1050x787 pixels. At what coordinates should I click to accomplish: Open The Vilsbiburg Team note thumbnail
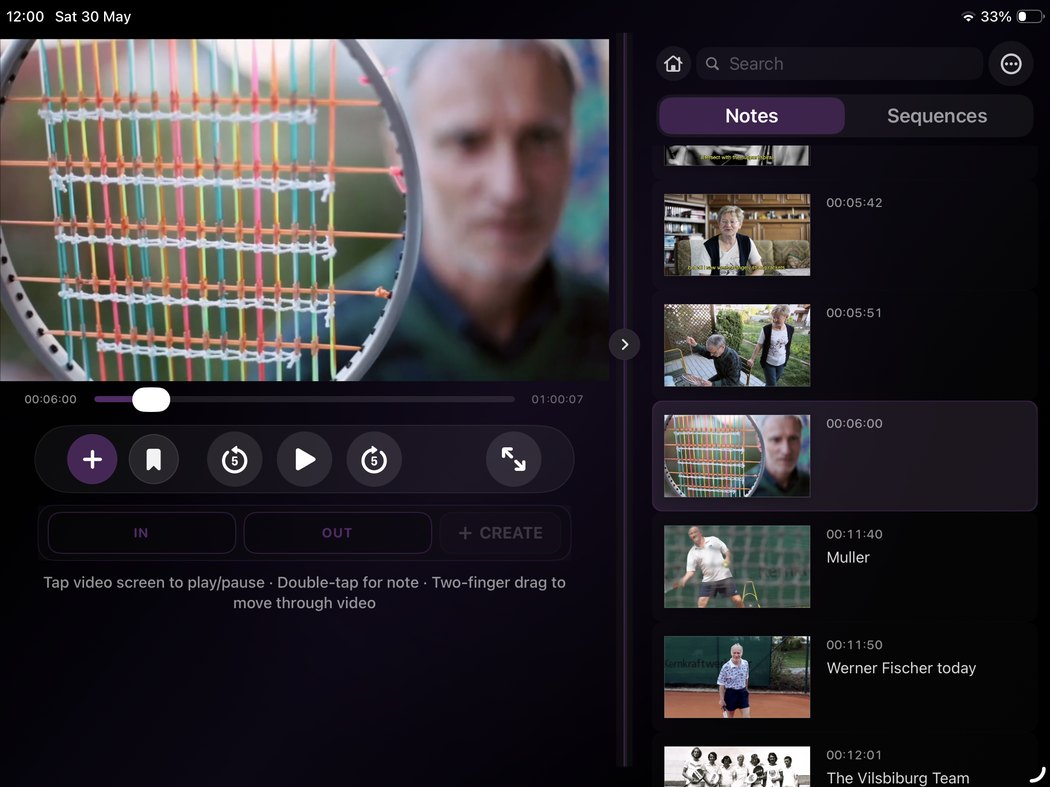click(x=737, y=767)
